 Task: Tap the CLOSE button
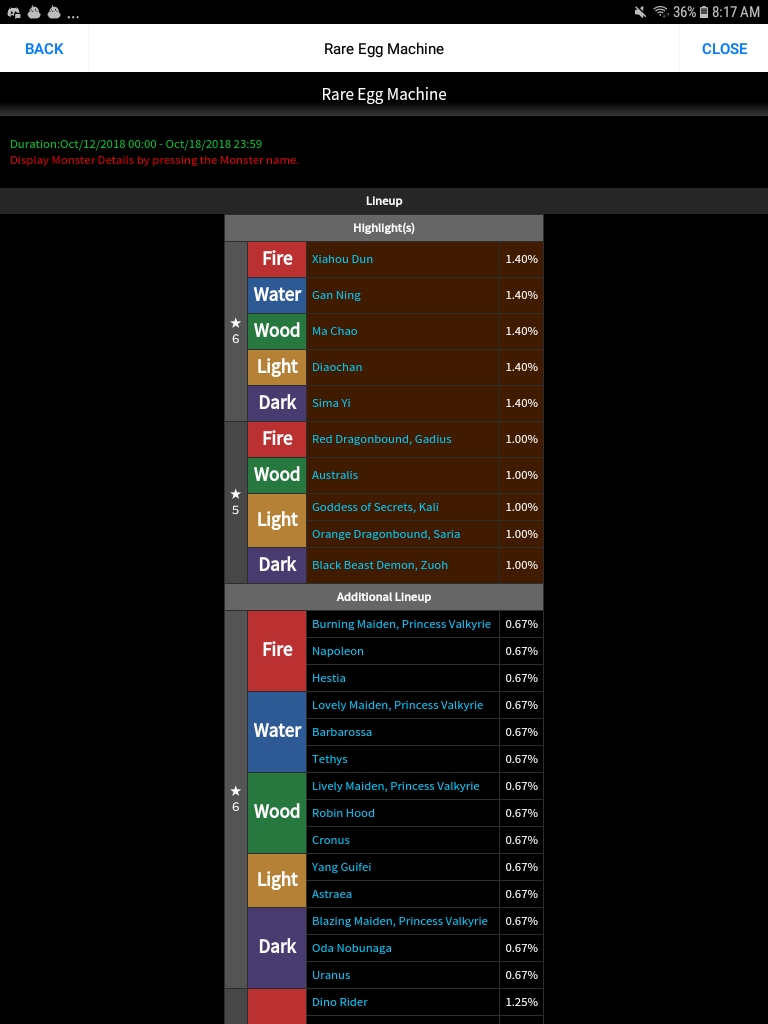(724, 48)
